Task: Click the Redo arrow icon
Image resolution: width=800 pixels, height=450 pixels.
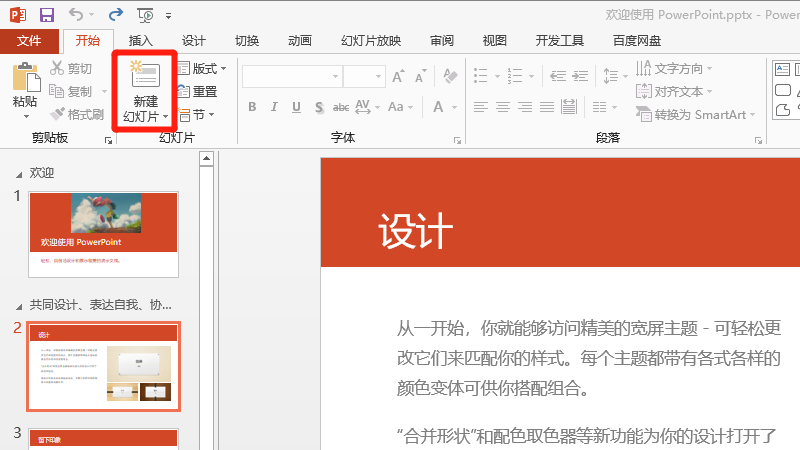Action: point(115,15)
